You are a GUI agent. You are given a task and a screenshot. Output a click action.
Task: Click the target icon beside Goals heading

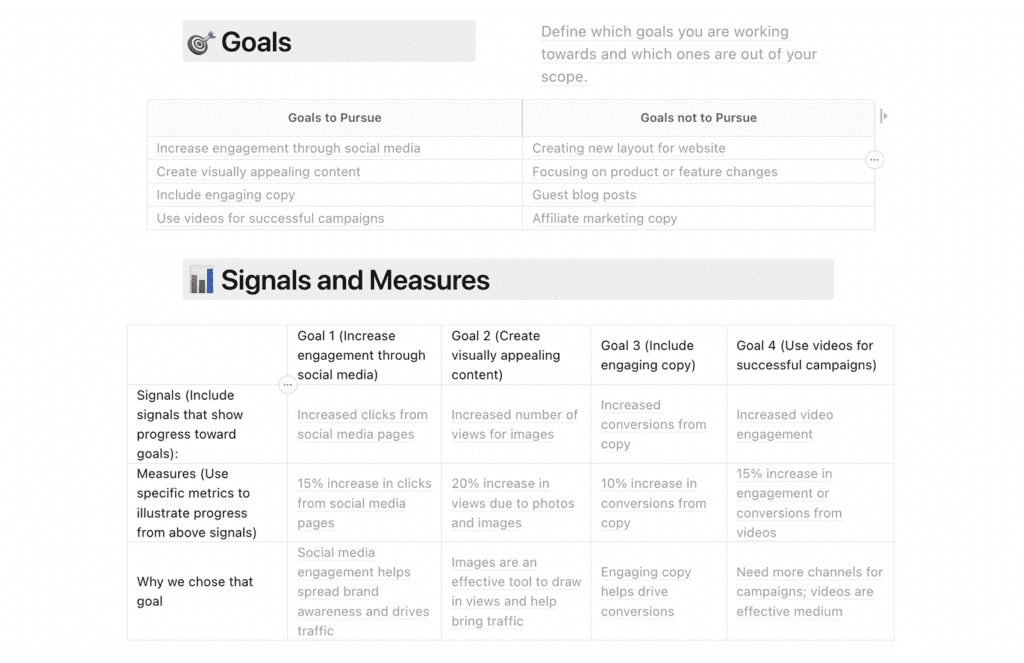[x=201, y=42]
